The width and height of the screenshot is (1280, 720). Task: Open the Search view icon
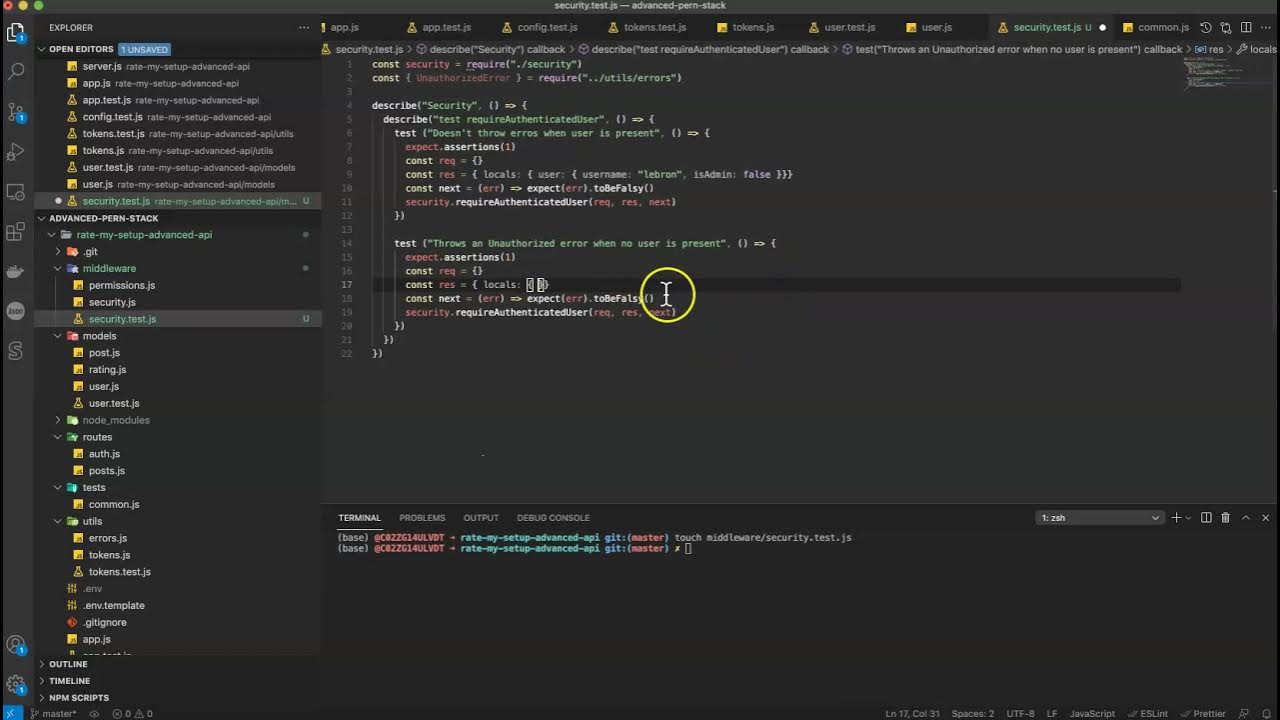tap(16, 71)
